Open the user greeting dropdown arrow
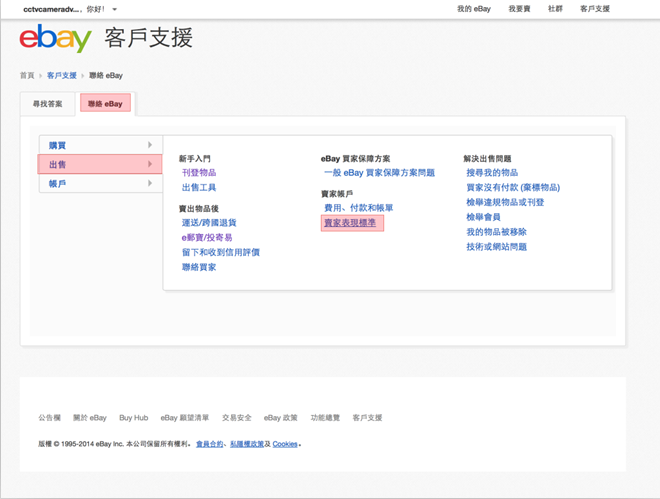 click(115, 9)
